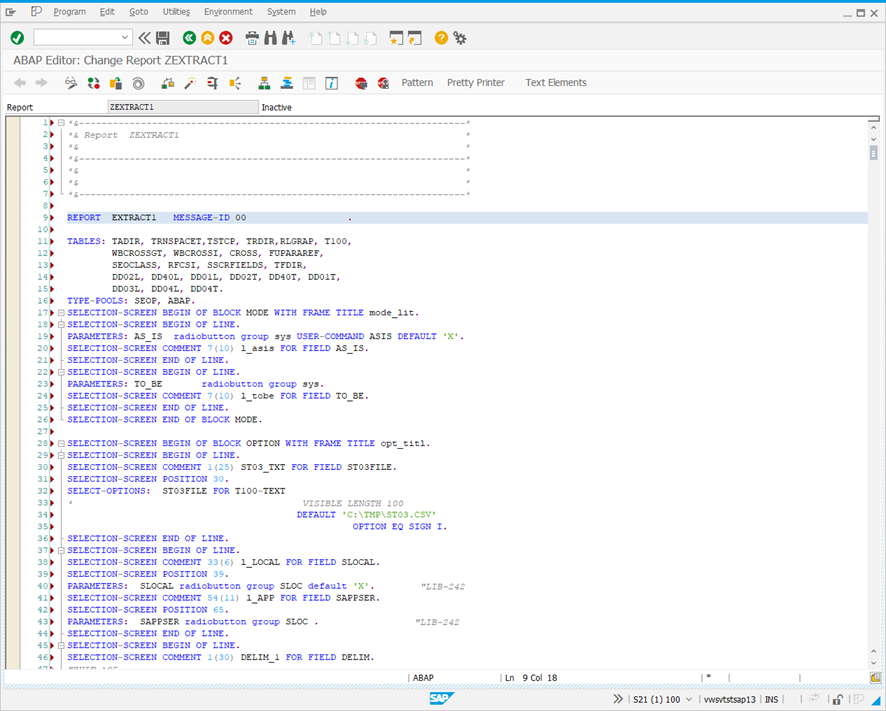
Task: Click the Customize Local Layout gear icon
Action: pyautogui.click(x=459, y=37)
